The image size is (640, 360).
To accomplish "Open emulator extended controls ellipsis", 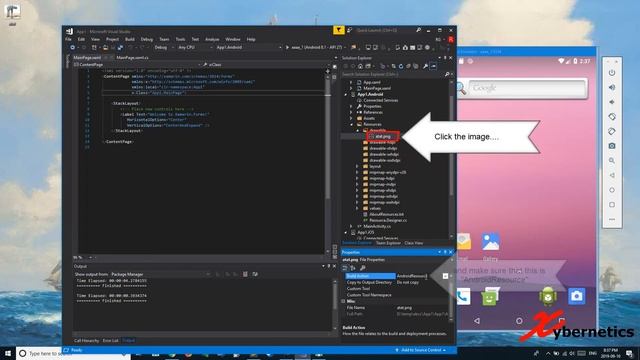I will [x=611, y=219].
